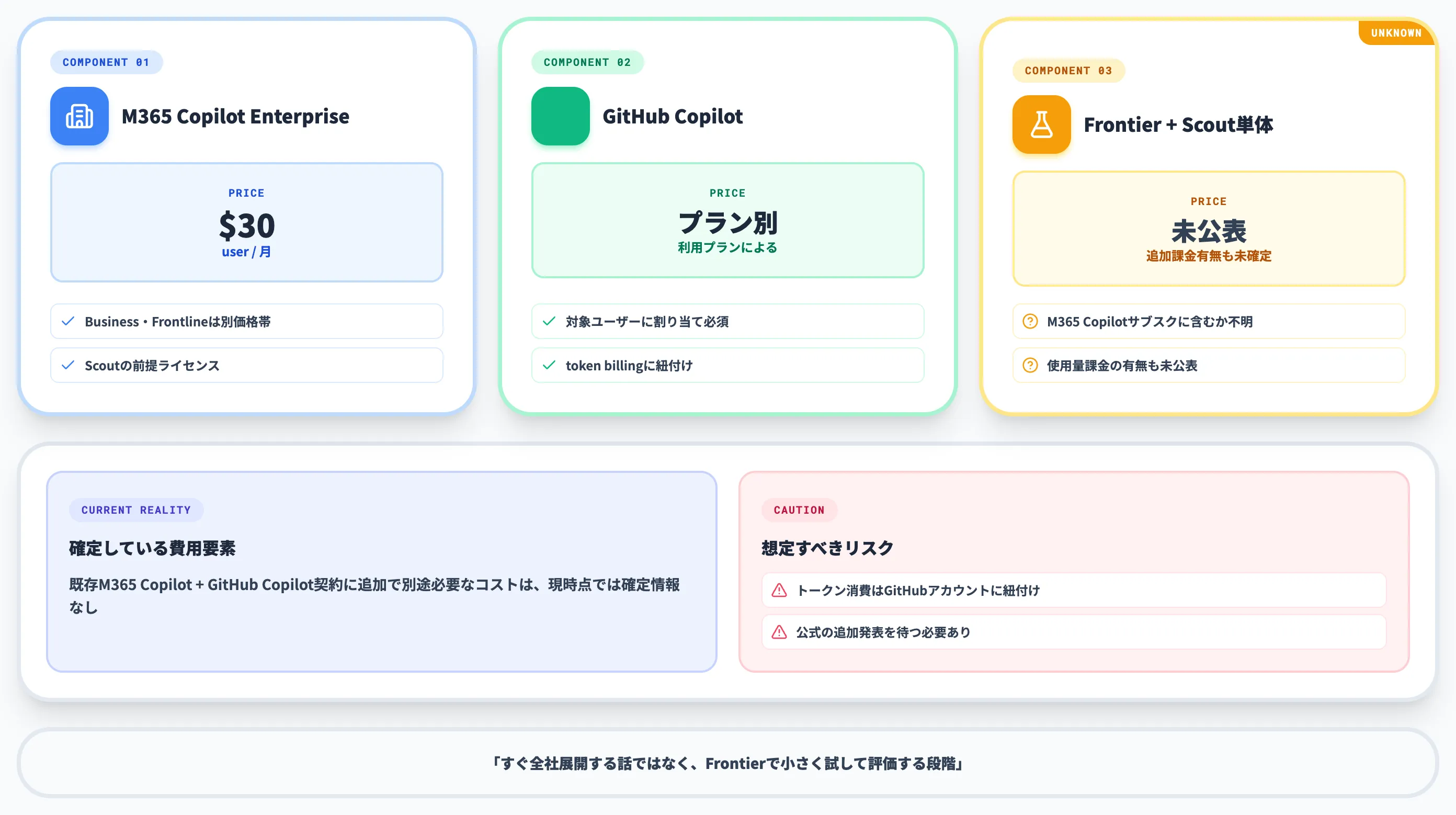Click the checkmark beside Business・Frontlineは別価格帯
The height and width of the screenshot is (815, 1456).
pos(68,321)
